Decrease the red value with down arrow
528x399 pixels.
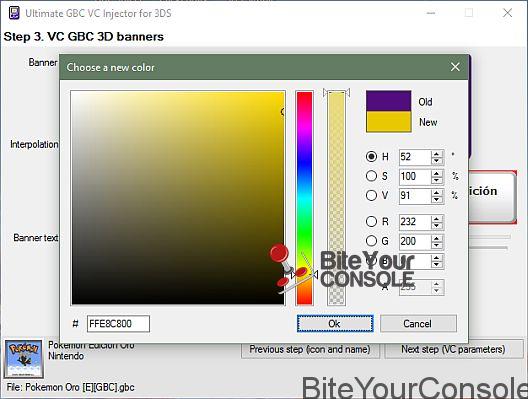point(437,226)
